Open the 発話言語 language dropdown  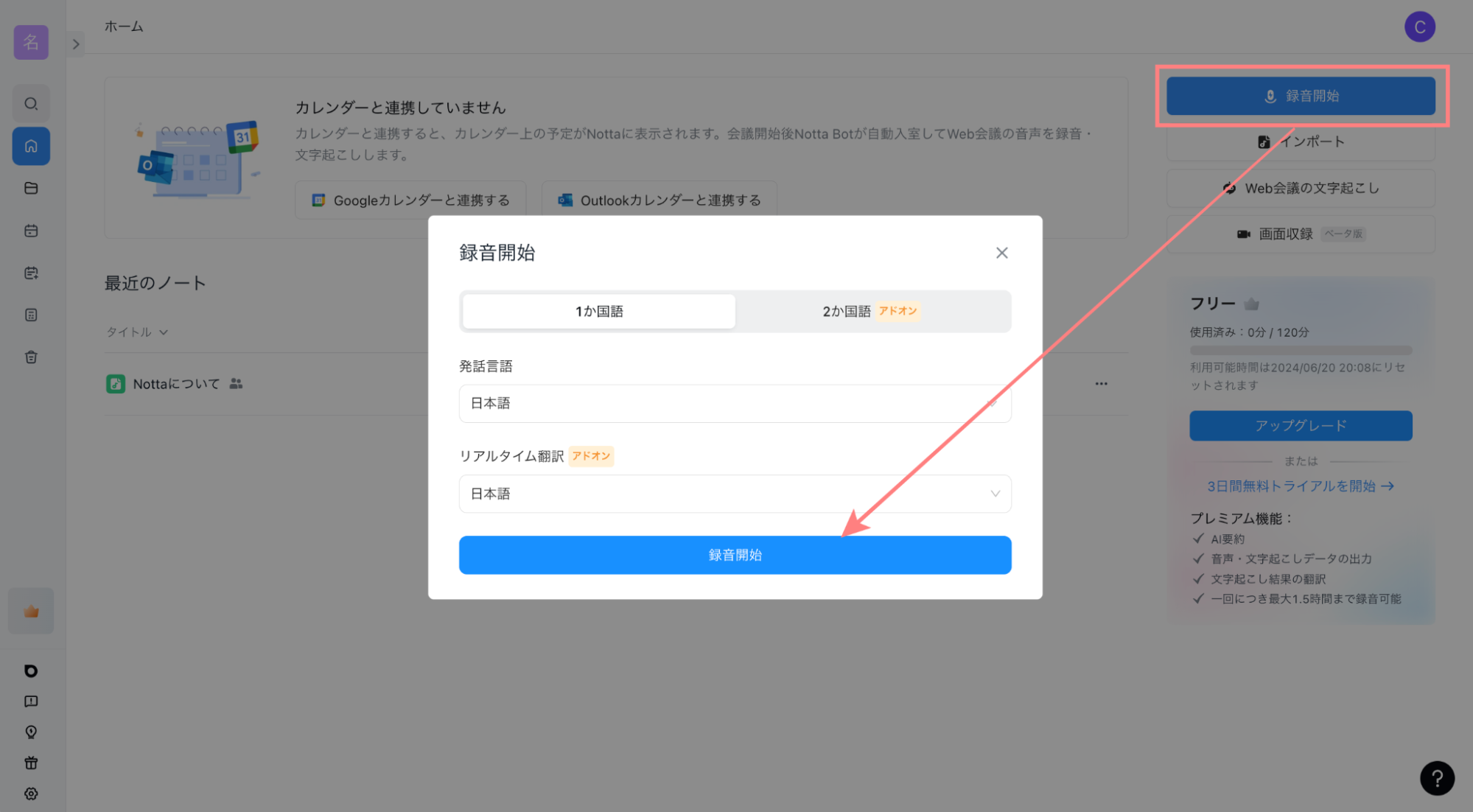tap(734, 404)
